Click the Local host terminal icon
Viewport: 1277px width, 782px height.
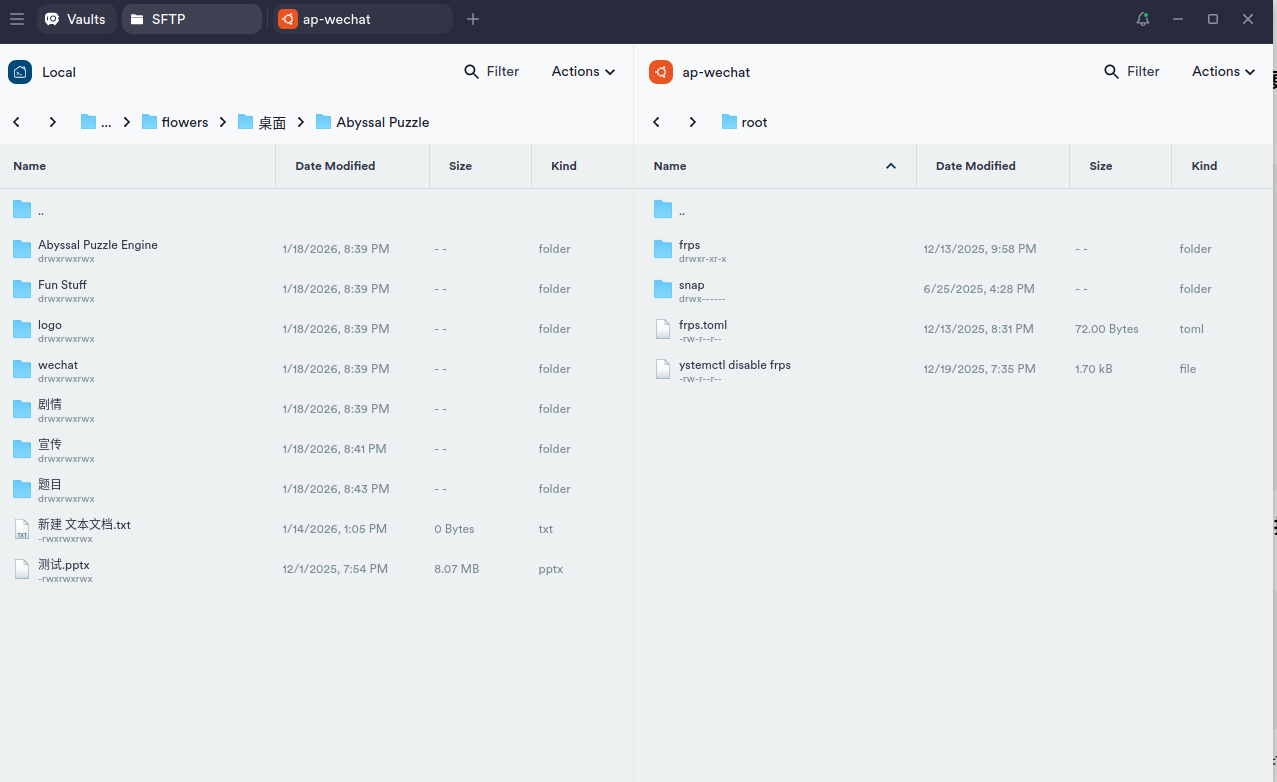coord(20,72)
